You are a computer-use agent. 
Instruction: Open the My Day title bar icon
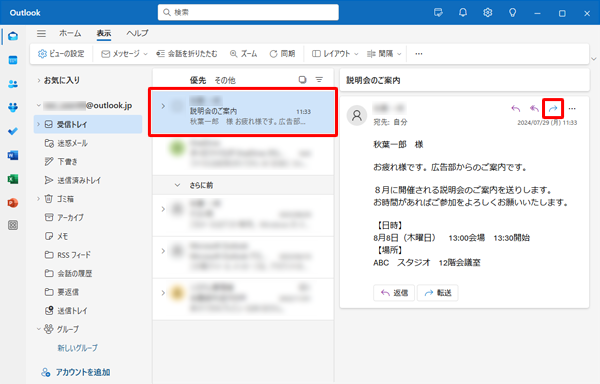point(439,13)
